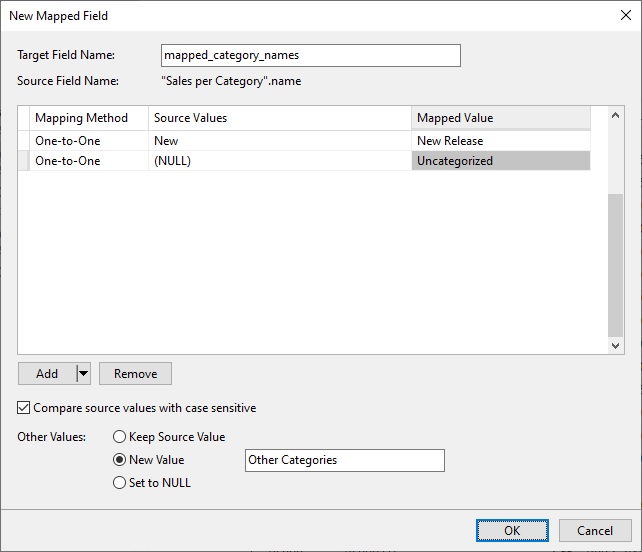Confirm the mapping with OK

point(512,531)
